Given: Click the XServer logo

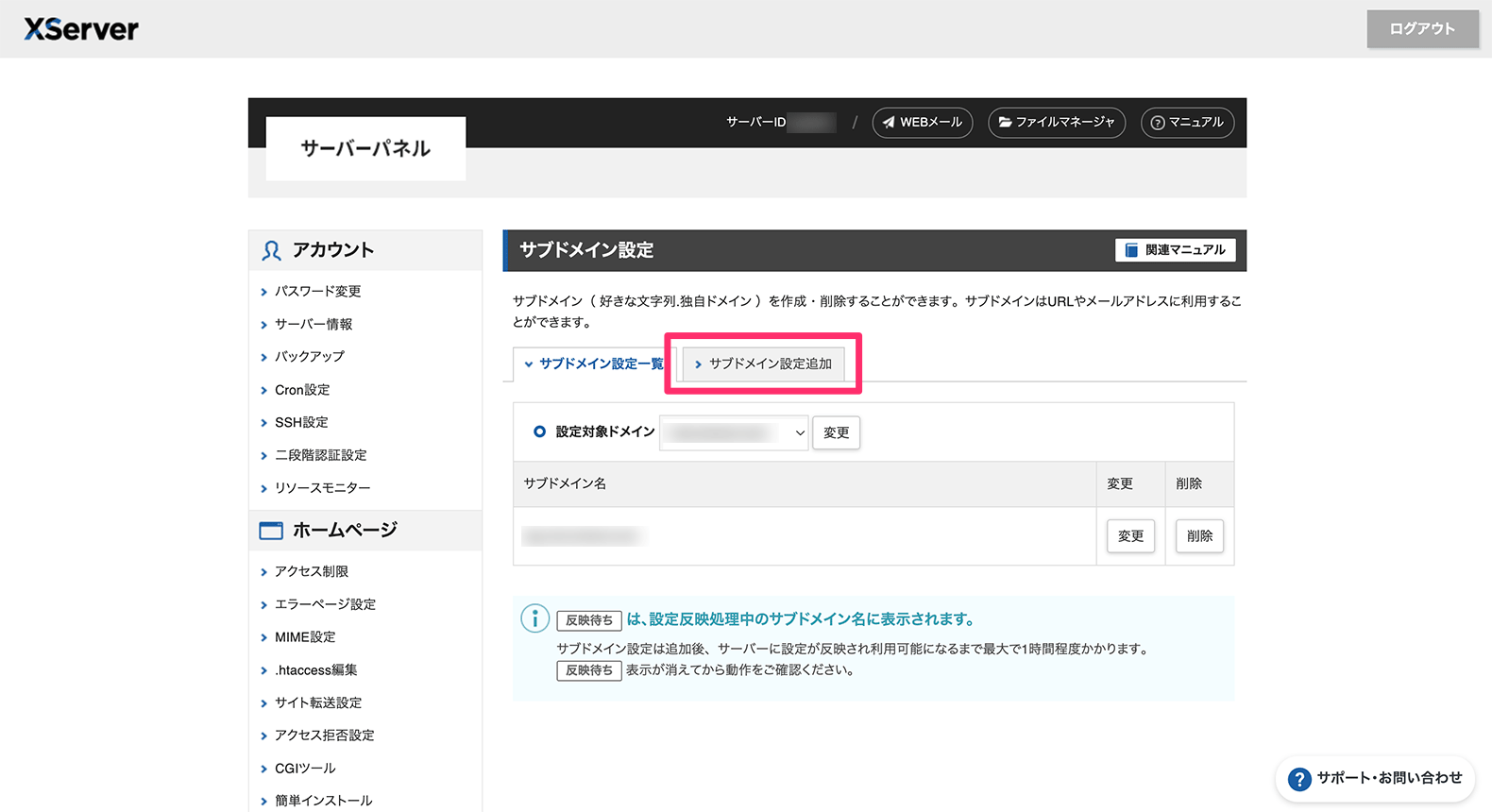Looking at the screenshot, I should tap(81, 29).
